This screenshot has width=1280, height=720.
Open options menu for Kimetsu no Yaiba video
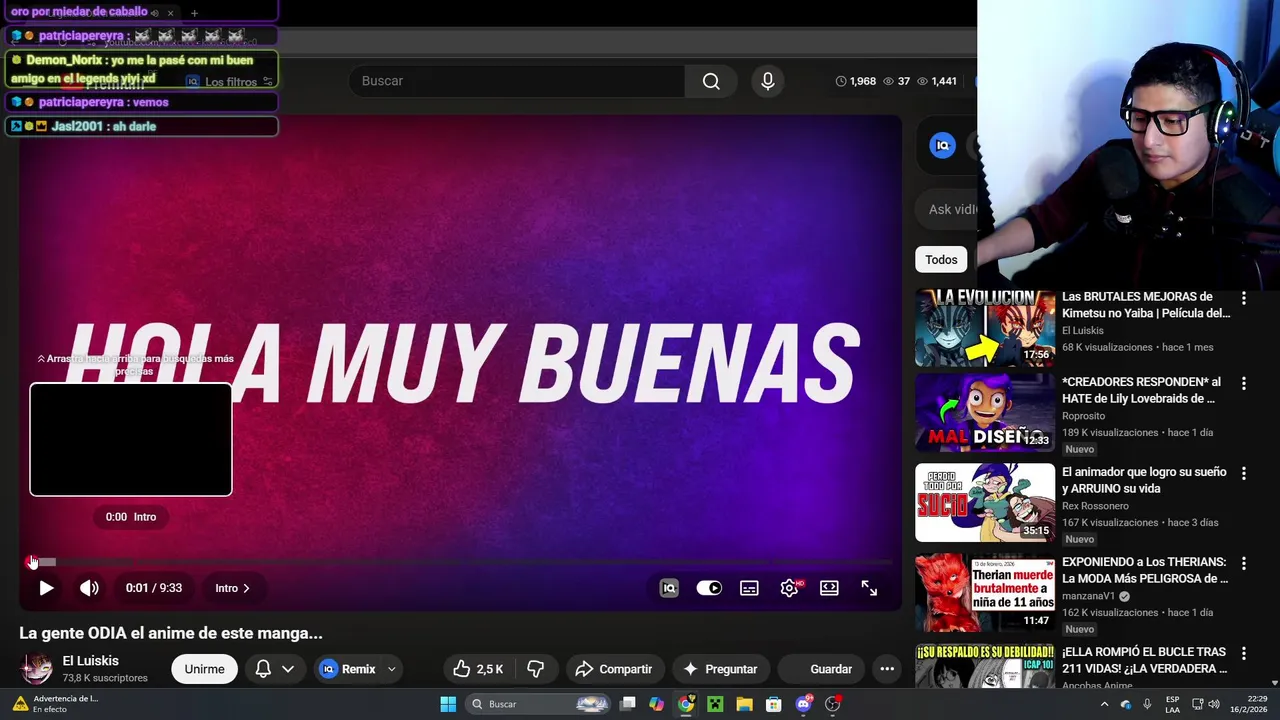(1244, 299)
